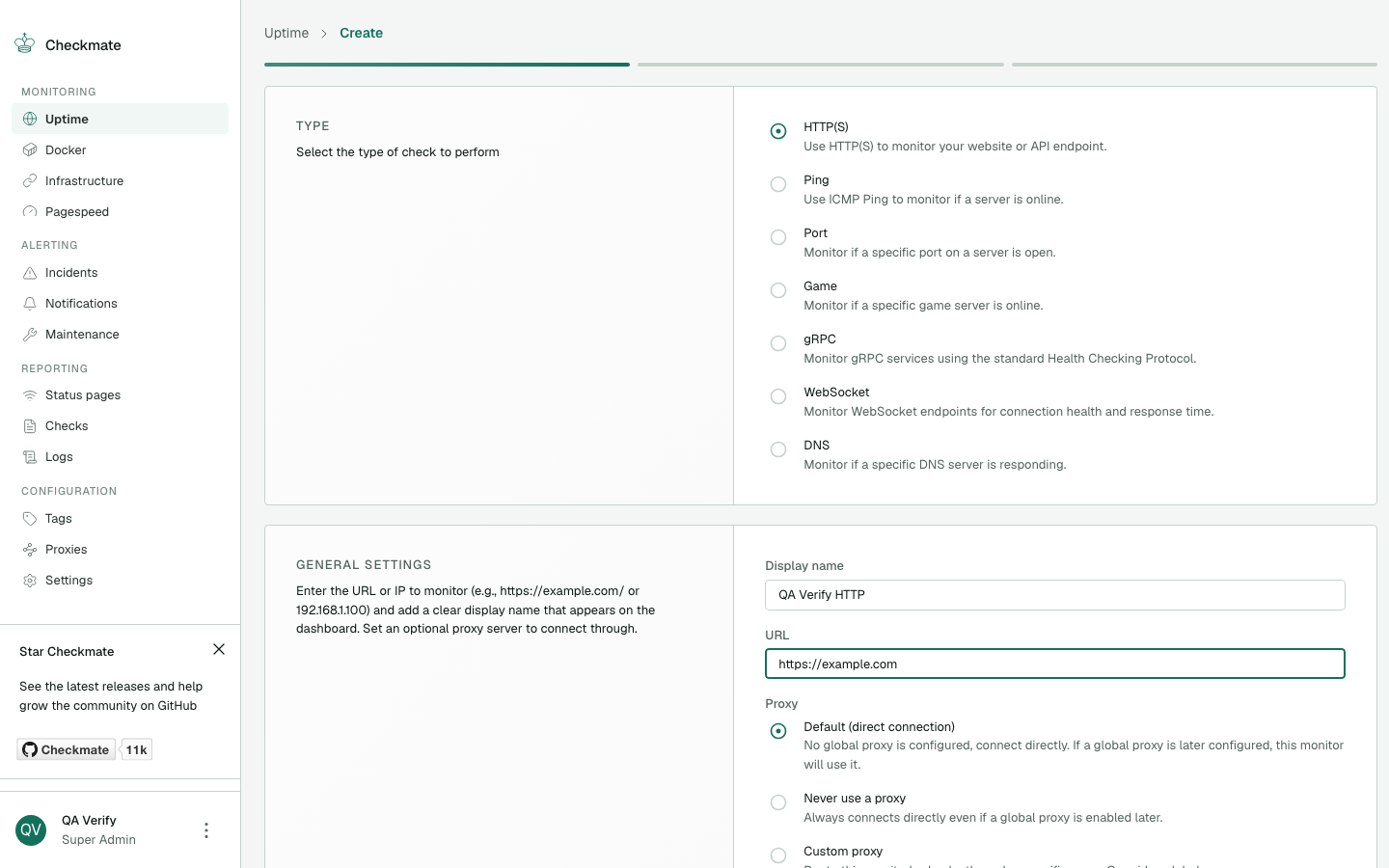Focus the Display name input field
Image resolution: width=1389 pixels, height=868 pixels.
click(1055, 595)
